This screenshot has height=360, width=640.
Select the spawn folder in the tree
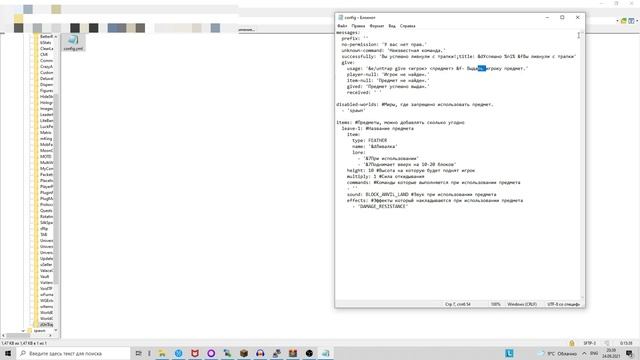[40, 331]
